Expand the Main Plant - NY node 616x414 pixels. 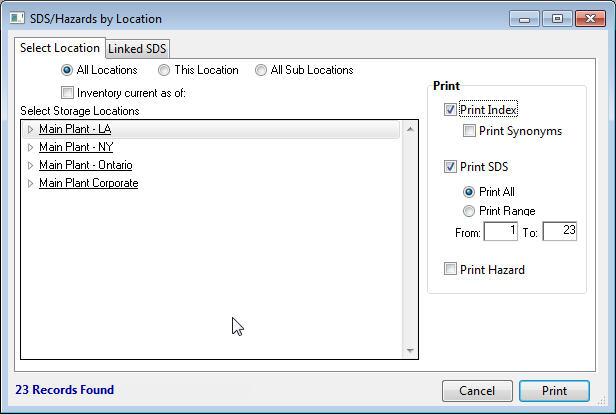click(x=30, y=147)
